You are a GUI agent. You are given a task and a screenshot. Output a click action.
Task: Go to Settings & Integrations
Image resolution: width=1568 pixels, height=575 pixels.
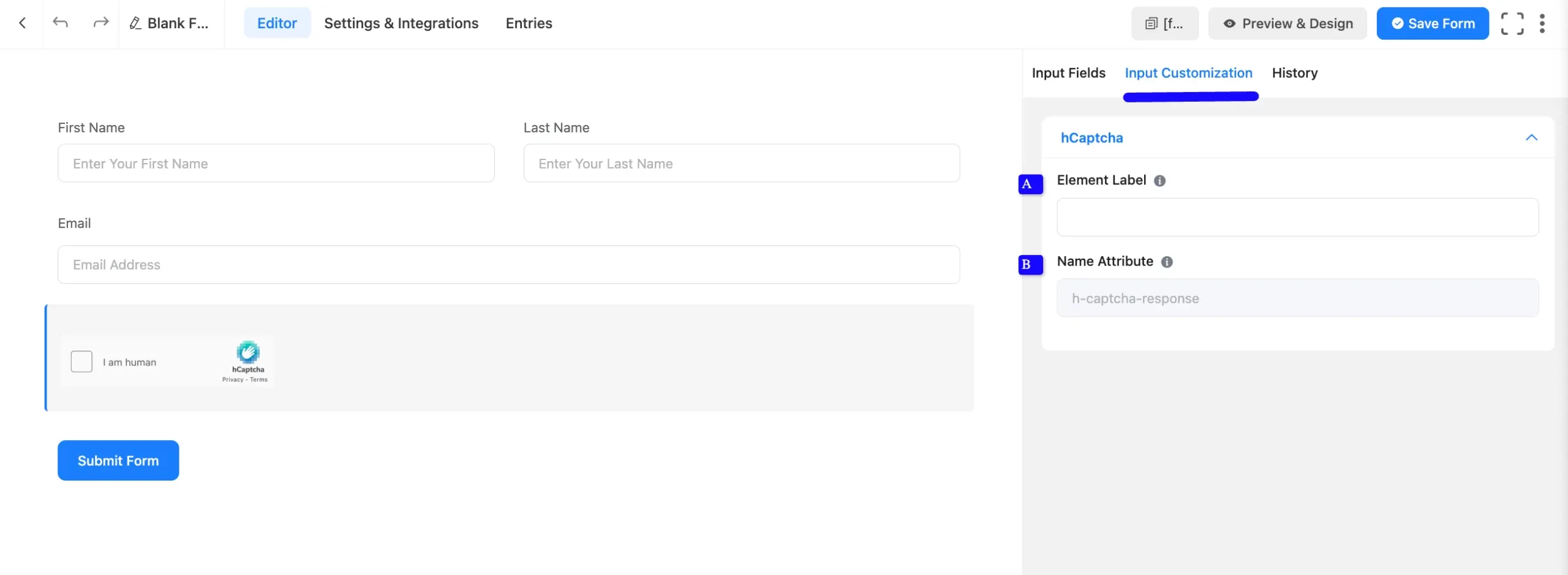point(401,23)
